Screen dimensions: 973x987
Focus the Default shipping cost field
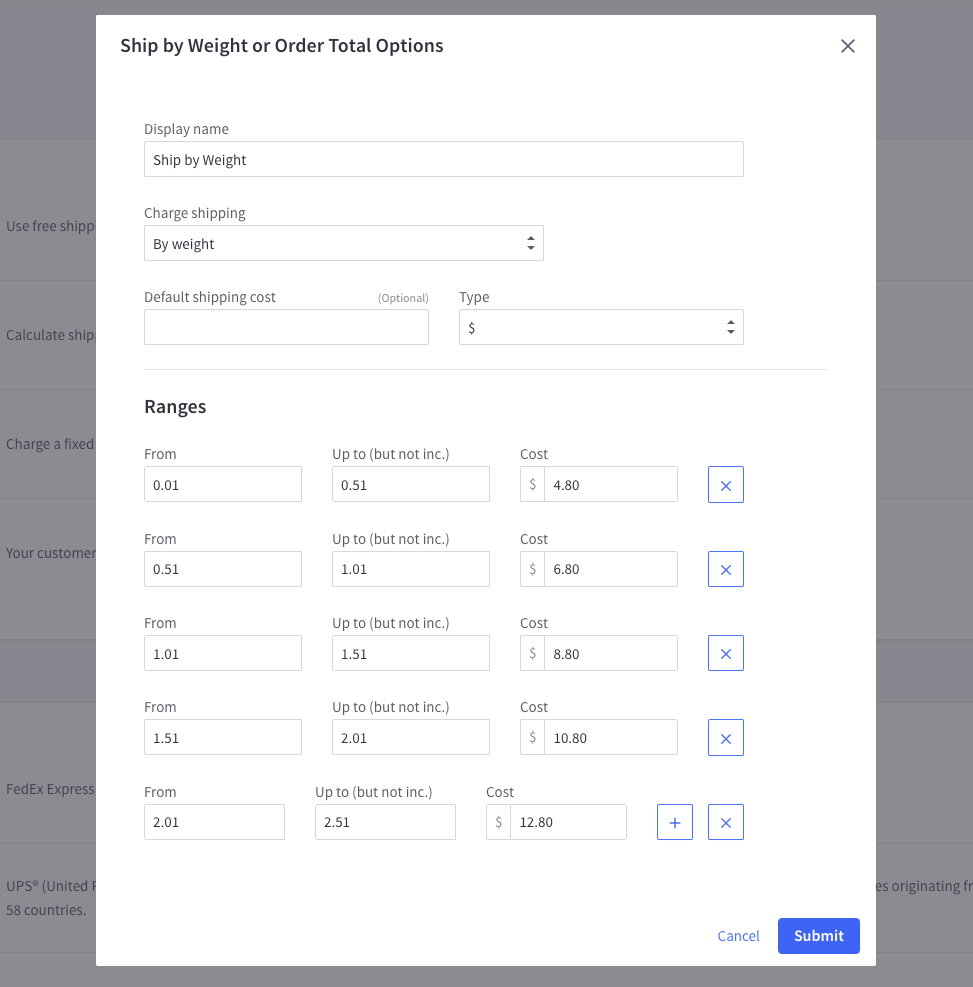[x=286, y=327]
